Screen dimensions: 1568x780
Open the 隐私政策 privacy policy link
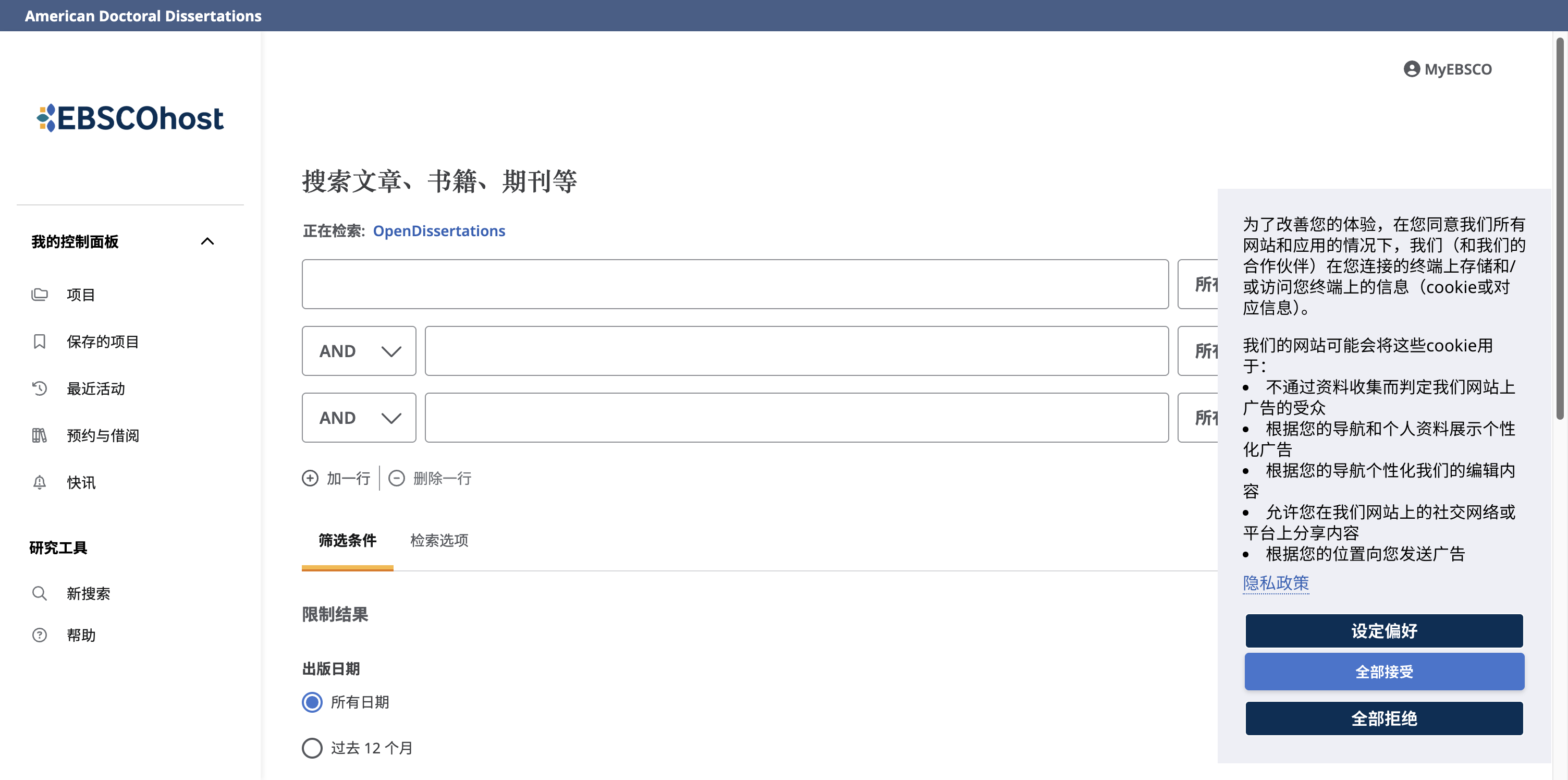[x=1276, y=583]
